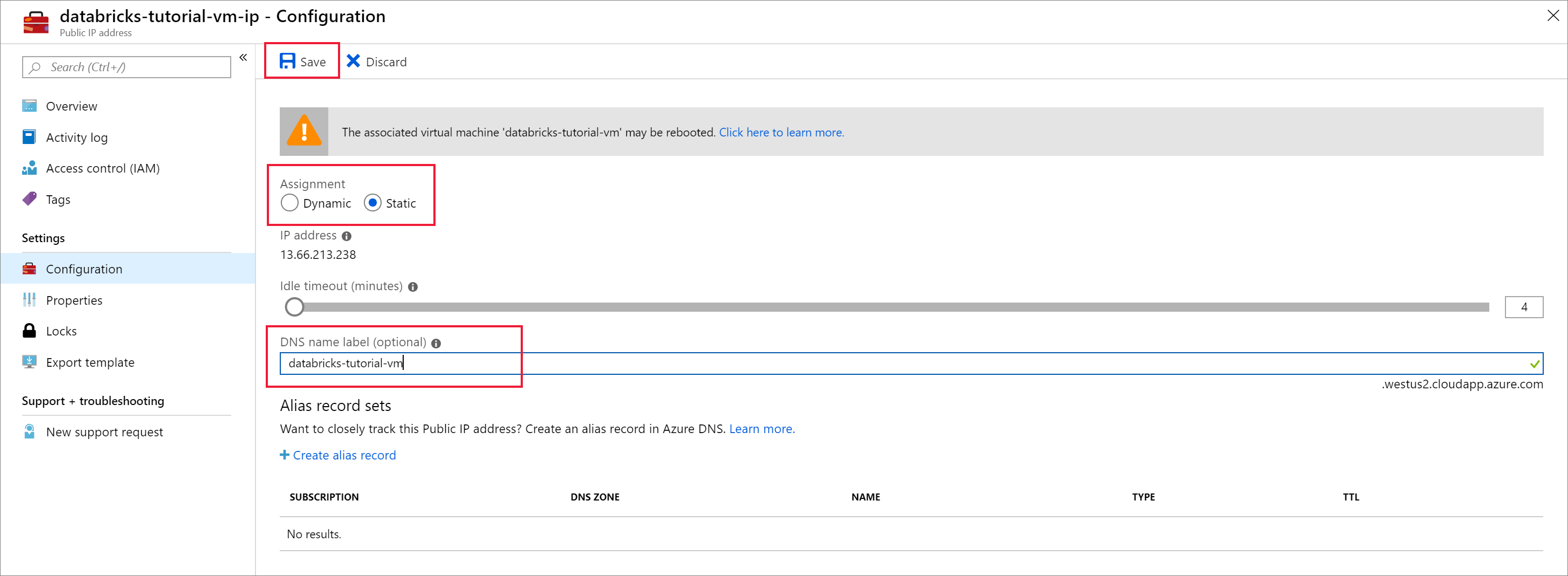Open Access control (IAM) settings
Screen dimensions: 1568x576
pos(102,168)
